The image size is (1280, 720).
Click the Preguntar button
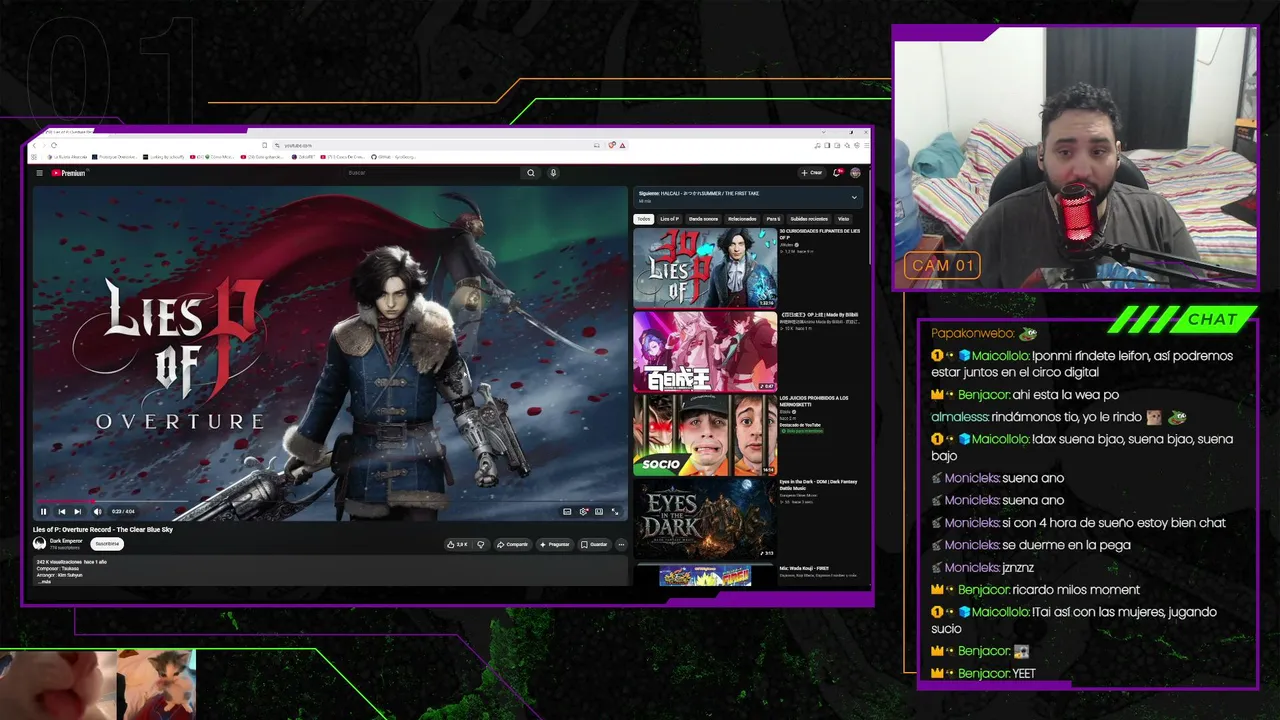pos(555,545)
